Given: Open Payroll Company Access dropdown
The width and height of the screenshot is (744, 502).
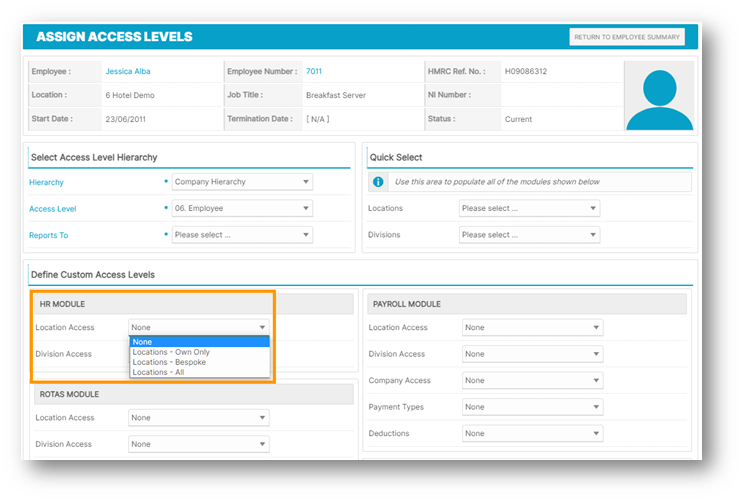Looking at the screenshot, I should (x=532, y=380).
